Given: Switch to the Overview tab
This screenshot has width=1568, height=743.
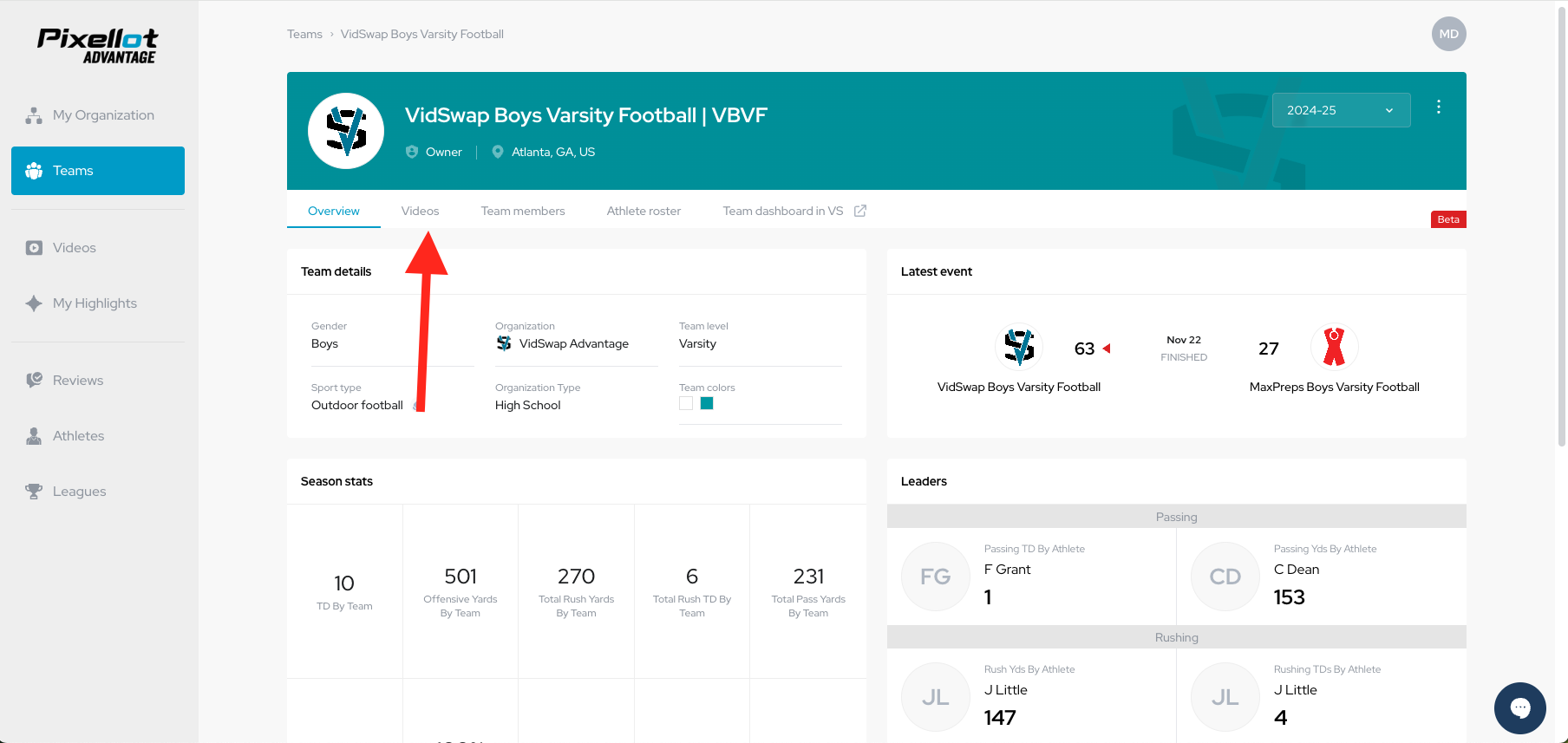Looking at the screenshot, I should point(334,211).
